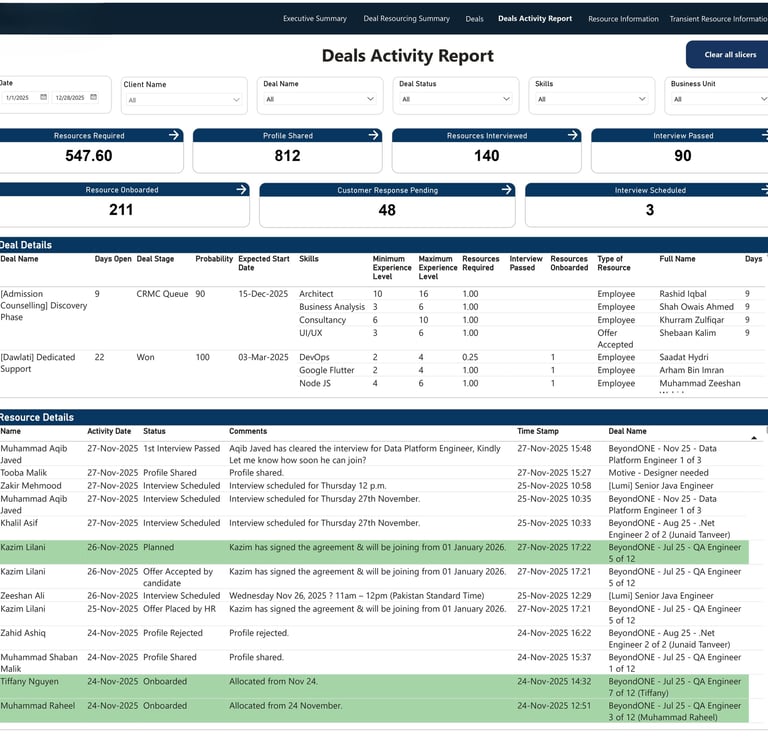Click the 1st Interview Passed status cell

[x=181, y=448]
